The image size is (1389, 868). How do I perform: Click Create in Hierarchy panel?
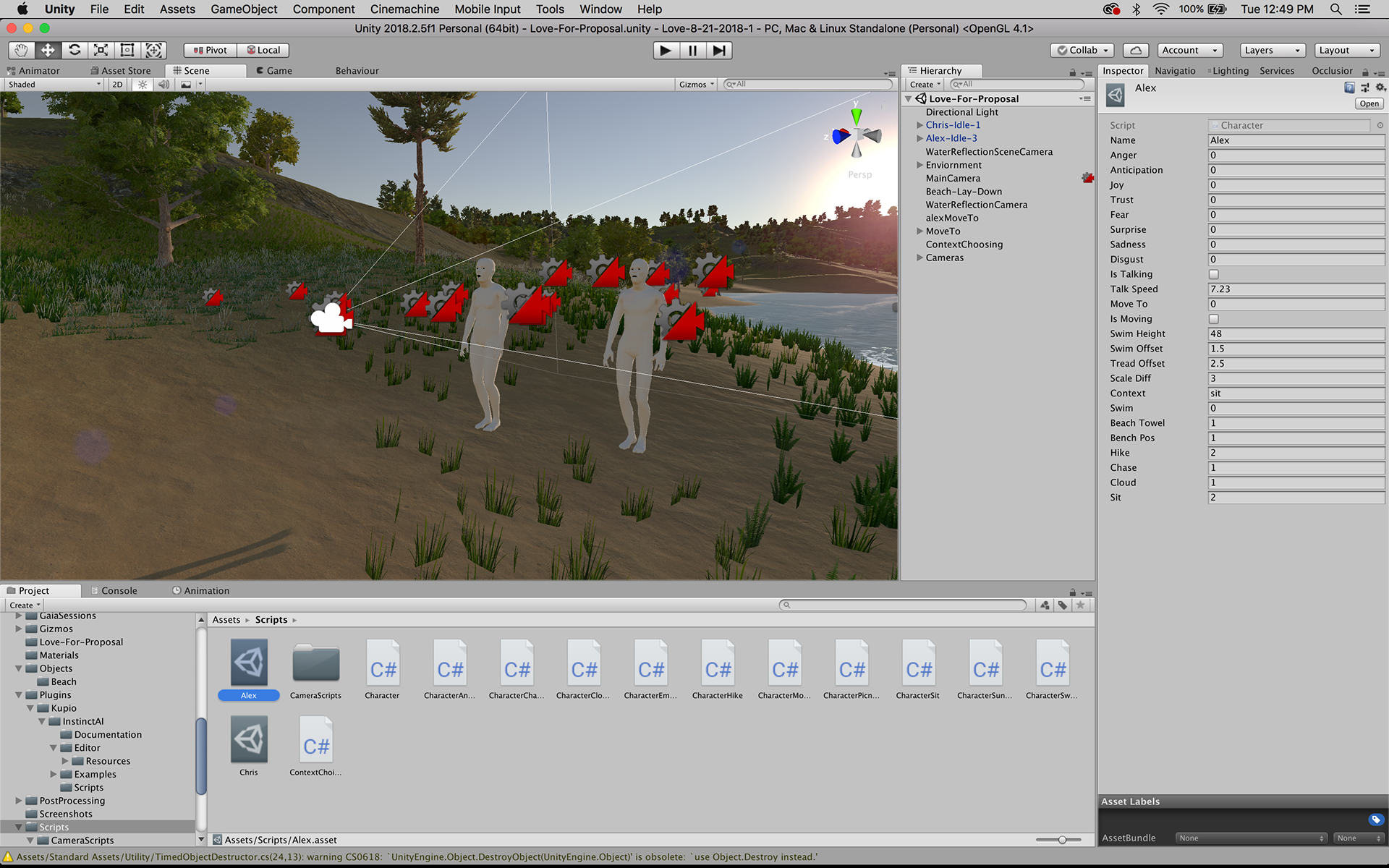pyautogui.click(x=925, y=85)
